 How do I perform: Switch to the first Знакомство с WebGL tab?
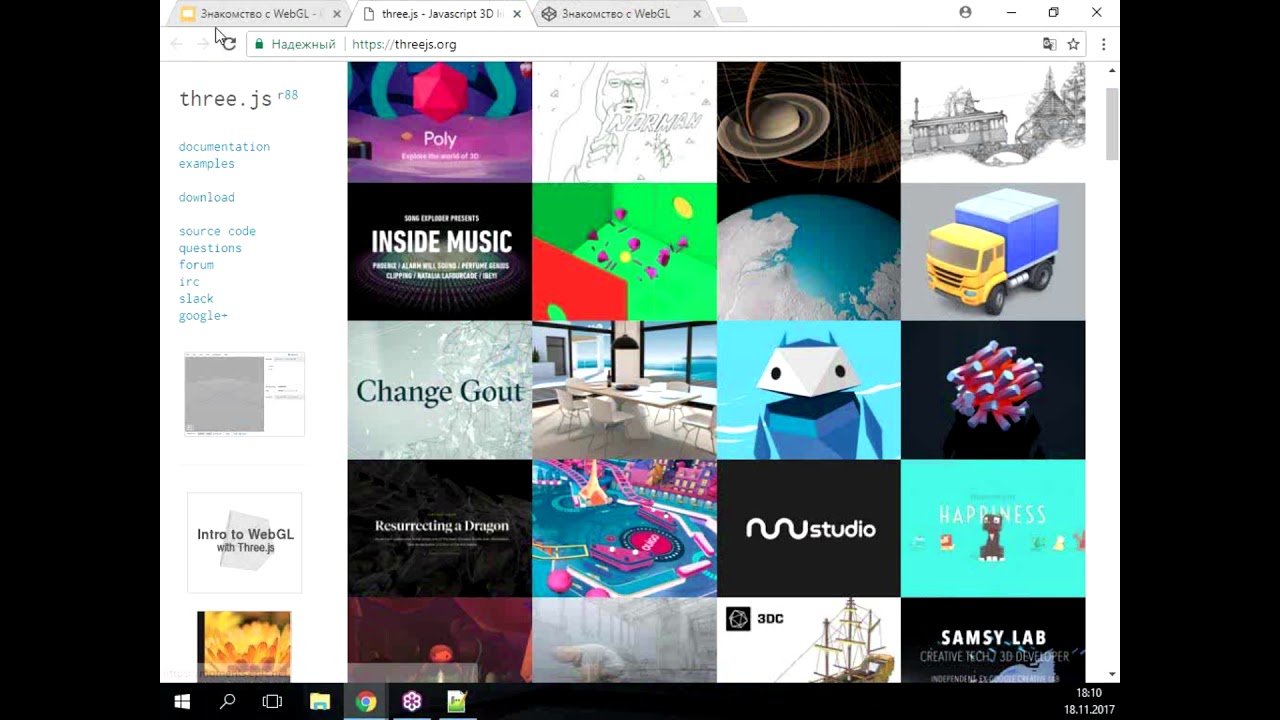tap(260, 14)
